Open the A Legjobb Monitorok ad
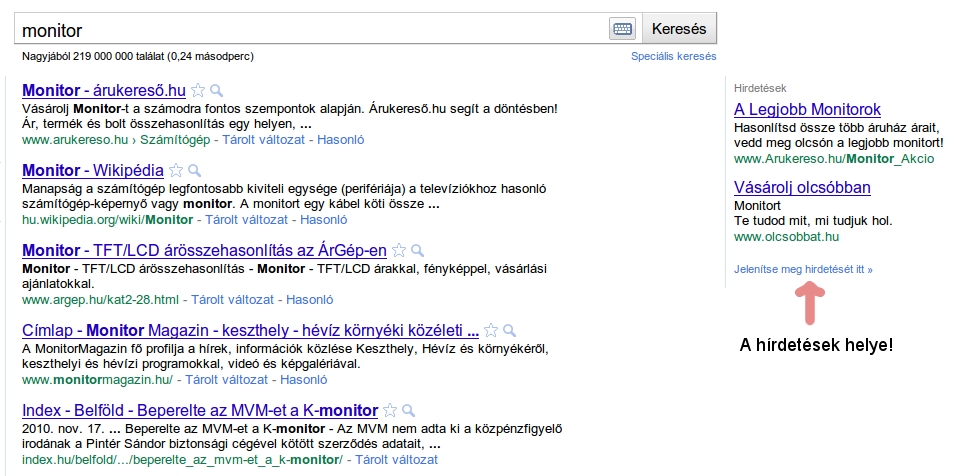Screen dimensions: 958x476 tap(807, 109)
